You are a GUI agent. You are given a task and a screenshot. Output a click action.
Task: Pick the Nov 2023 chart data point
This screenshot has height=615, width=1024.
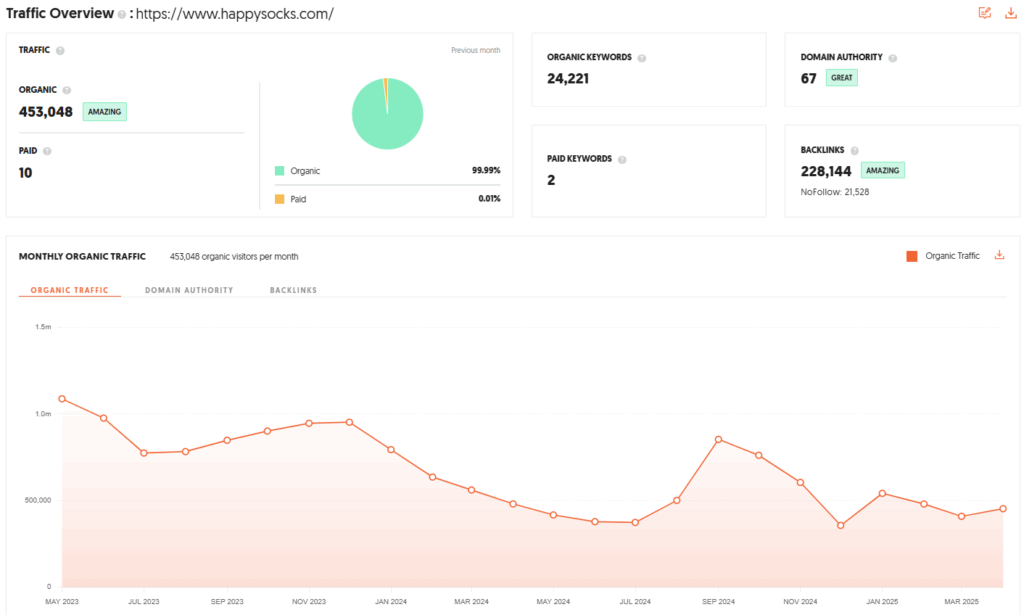(x=309, y=424)
